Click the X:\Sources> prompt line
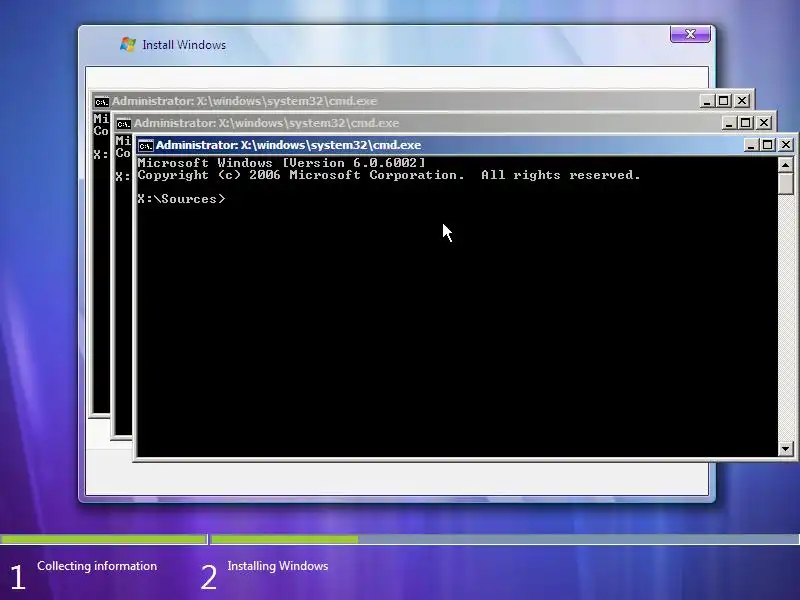This screenshot has width=800, height=600. 181,199
